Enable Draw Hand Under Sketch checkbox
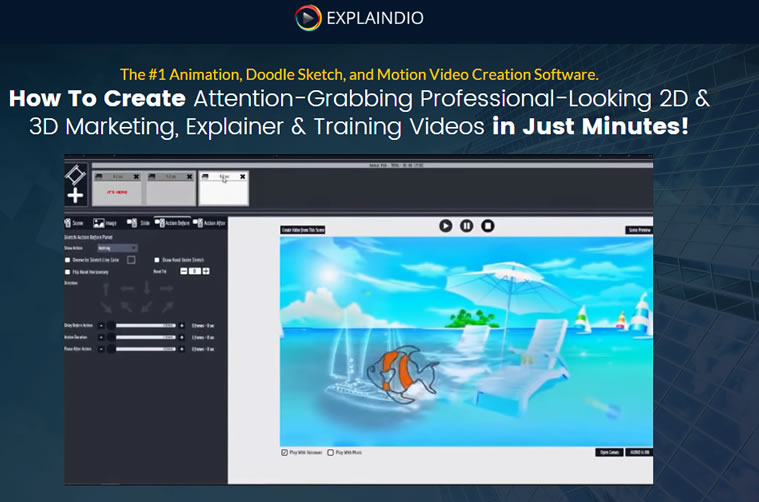 click(x=157, y=260)
